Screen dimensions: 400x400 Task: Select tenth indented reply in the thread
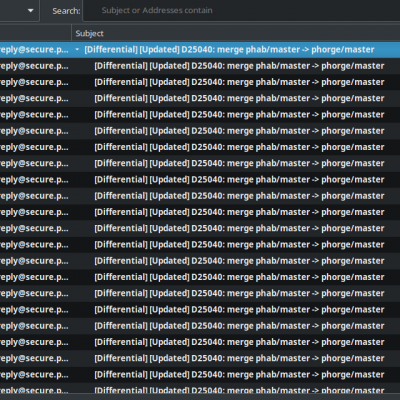click(200, 212)
